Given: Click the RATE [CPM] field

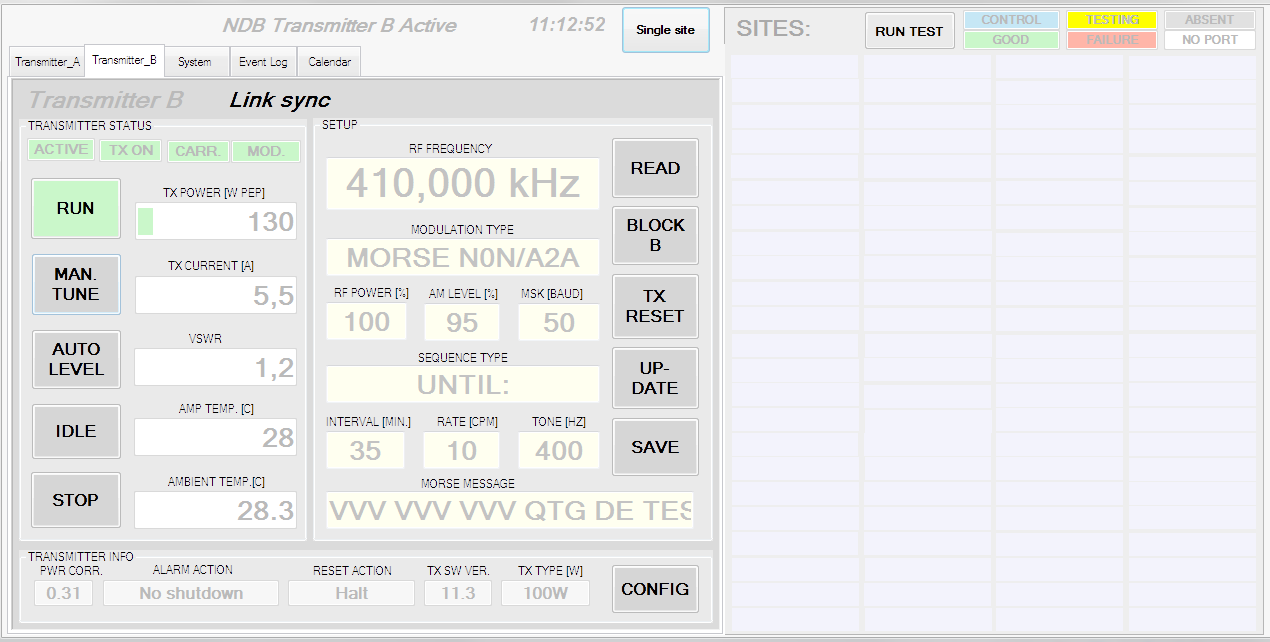Looking at the screenshot, I should [x=462, y=450].
